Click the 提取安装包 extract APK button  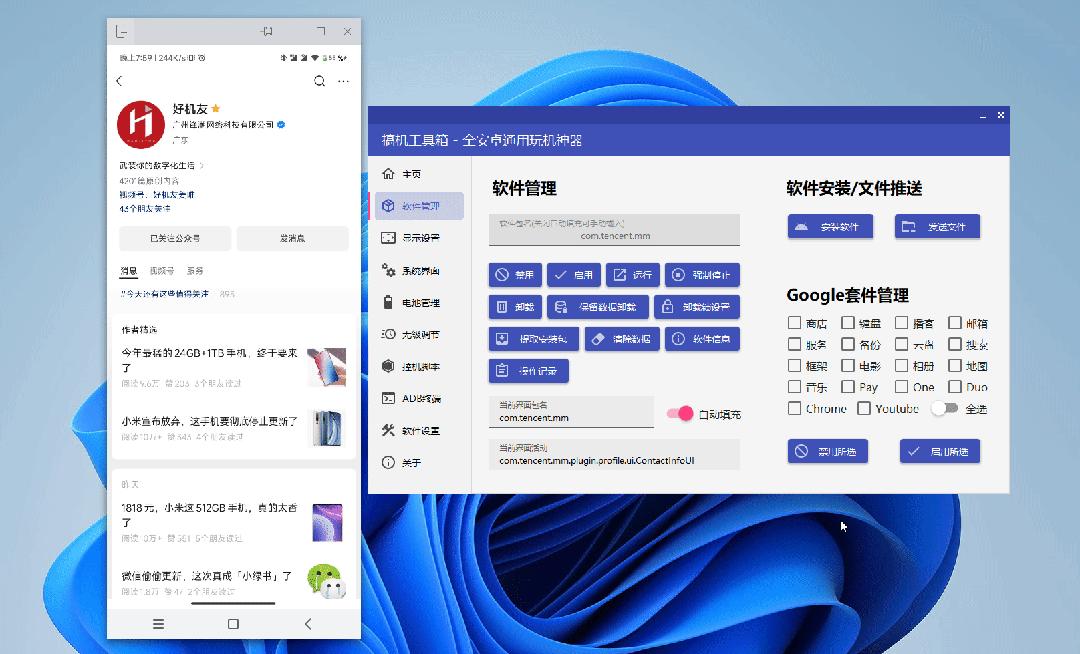(536, 339)
